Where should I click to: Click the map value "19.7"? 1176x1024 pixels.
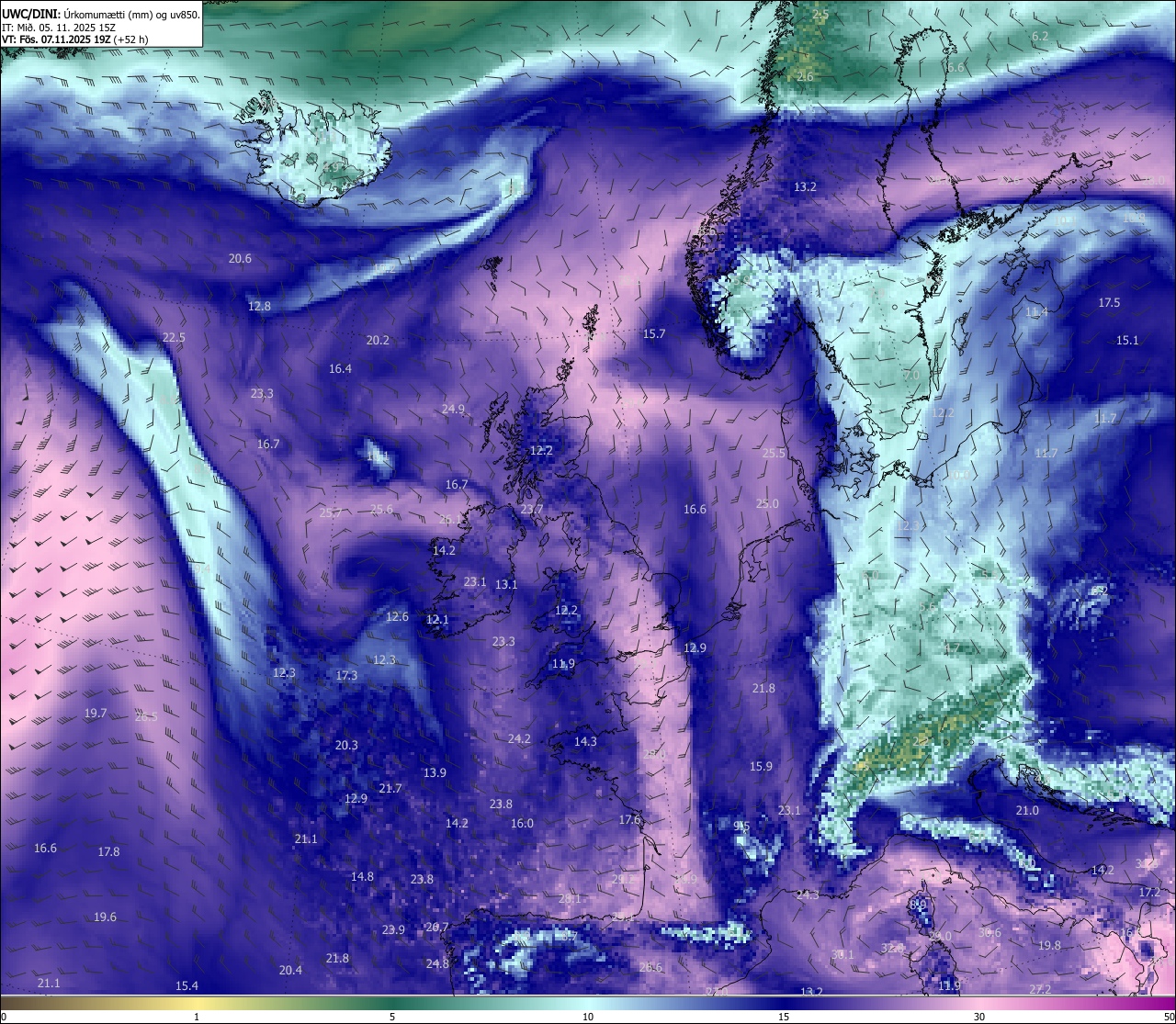[x=96, y=713]
